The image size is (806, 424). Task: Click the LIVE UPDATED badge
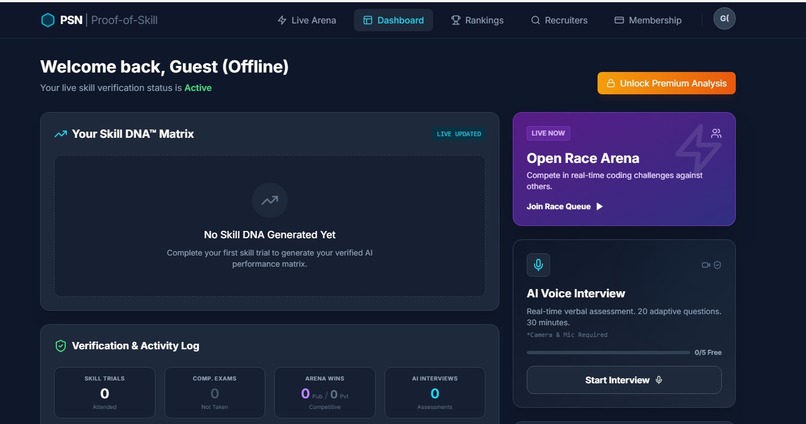(459, 134)
